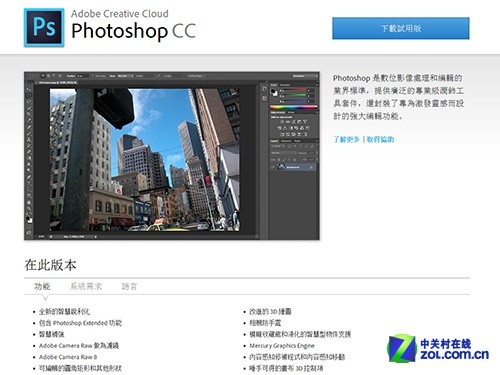Click the Photoshop workspace screenshot image
Image resolution: width=500 pixels, height=375 pixels.
(x=172, y=156)
